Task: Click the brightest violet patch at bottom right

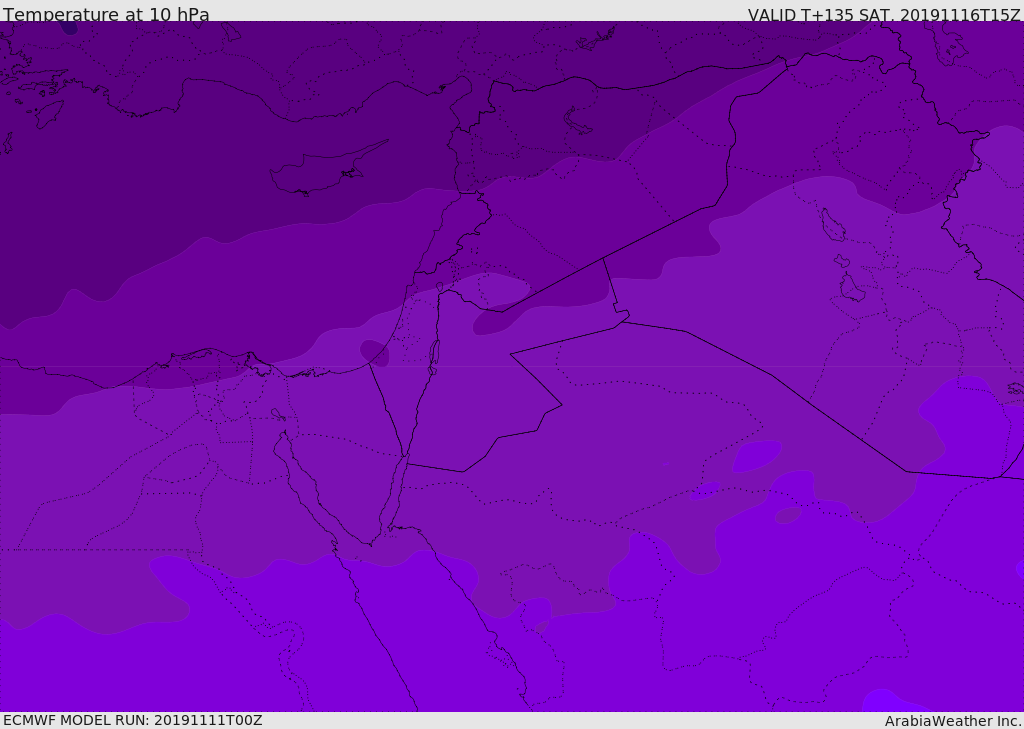Action: coord(882,700)
